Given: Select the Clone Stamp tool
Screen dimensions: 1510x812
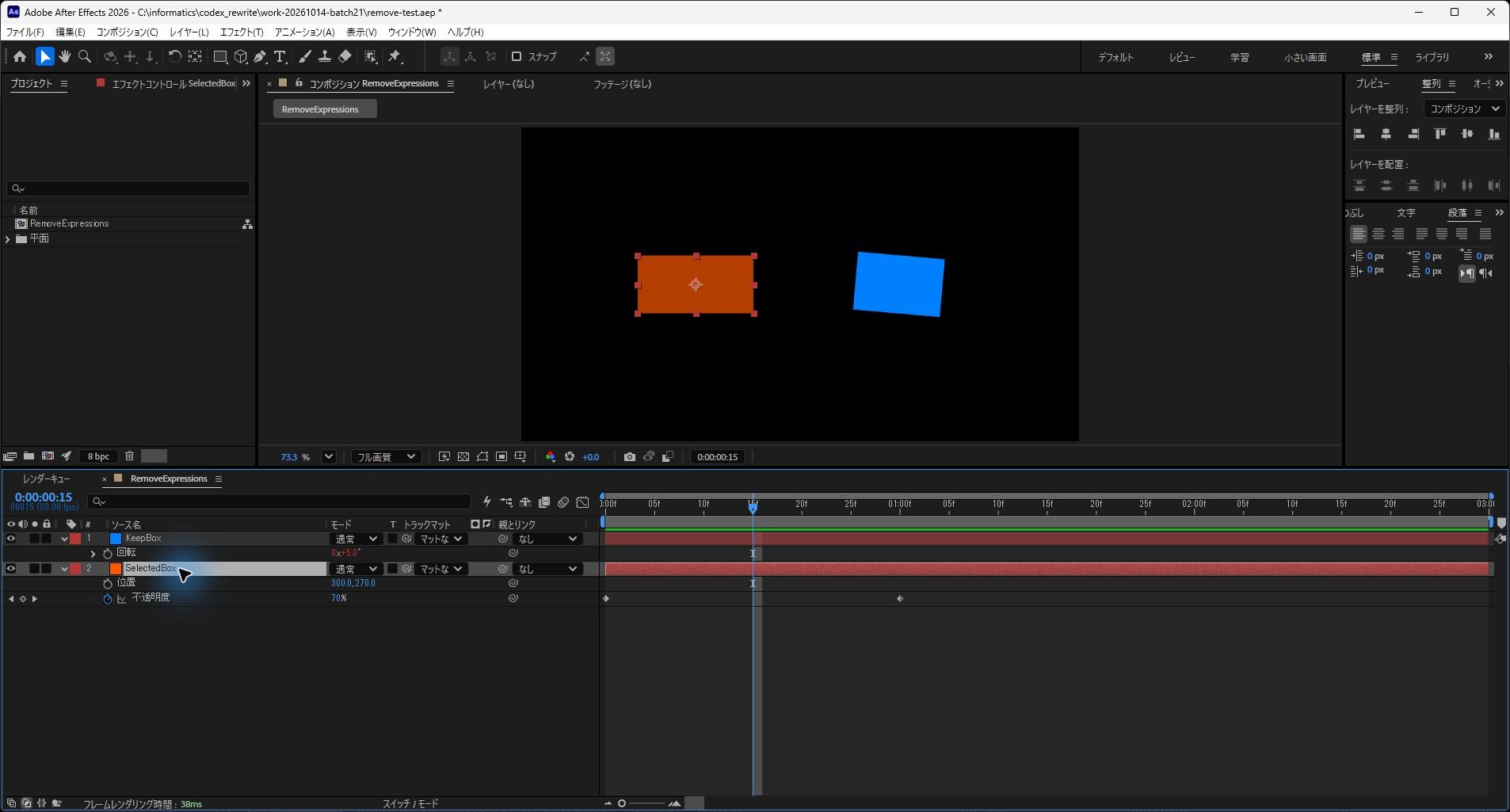Looking at the screenshot, I should 325,56.
